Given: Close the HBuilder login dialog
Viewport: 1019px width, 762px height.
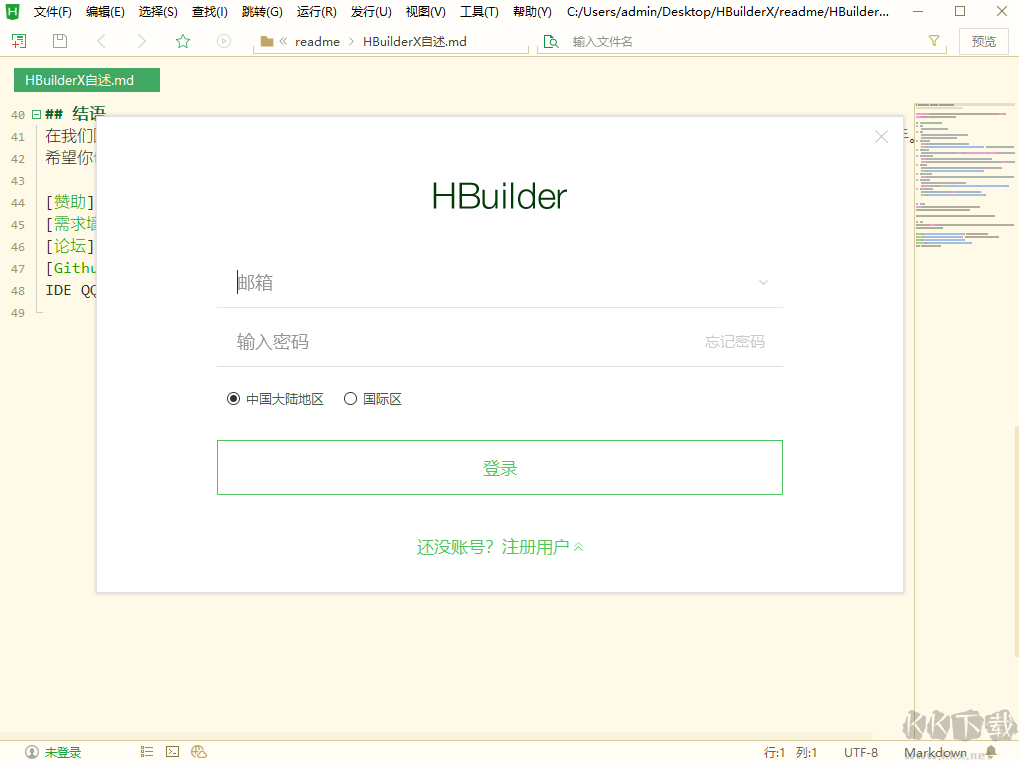Looking at the screenshot, I should pos(881,136).
